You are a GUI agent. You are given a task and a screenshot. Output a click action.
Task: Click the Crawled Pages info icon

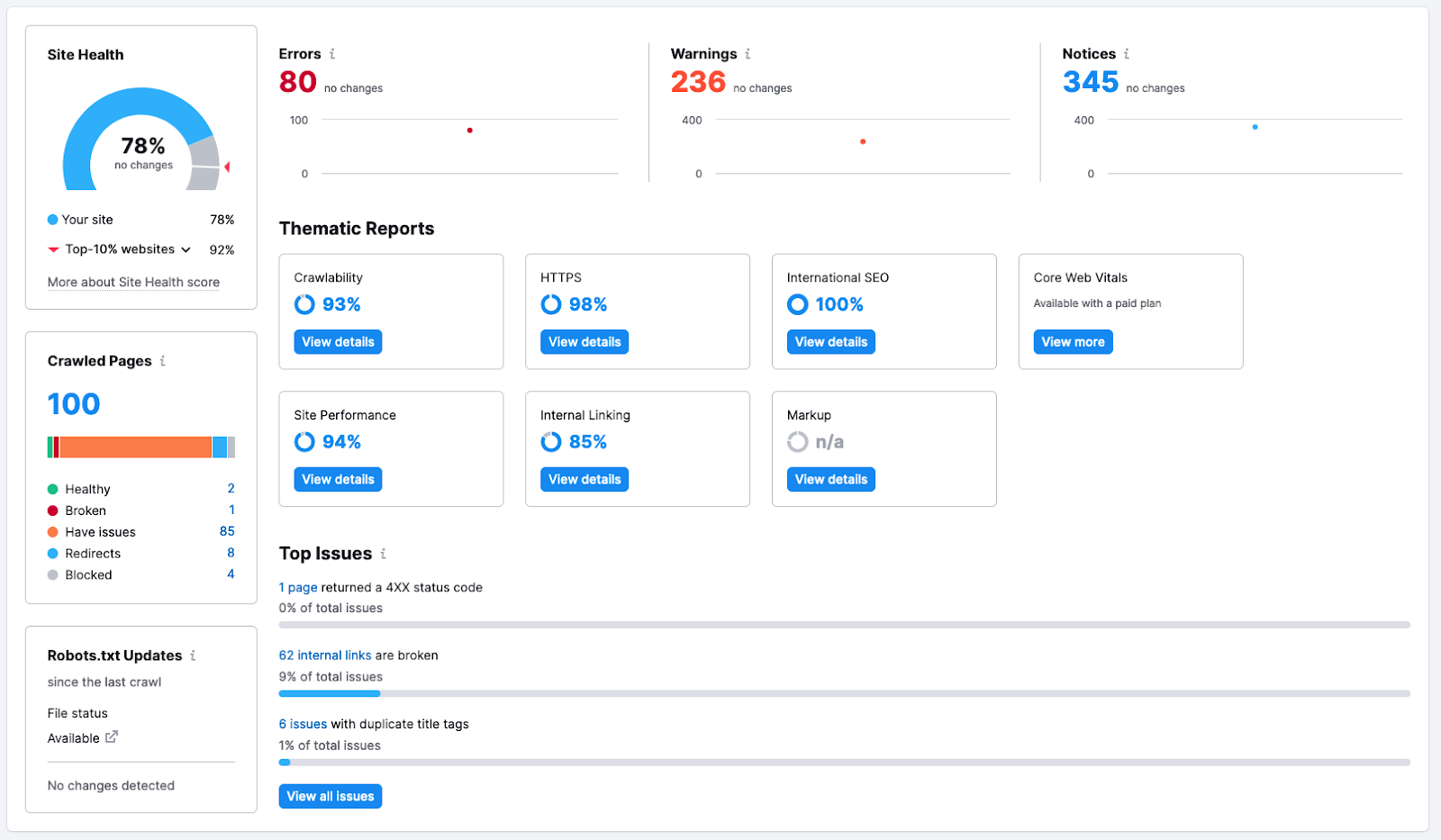click(x=162, y=361)
